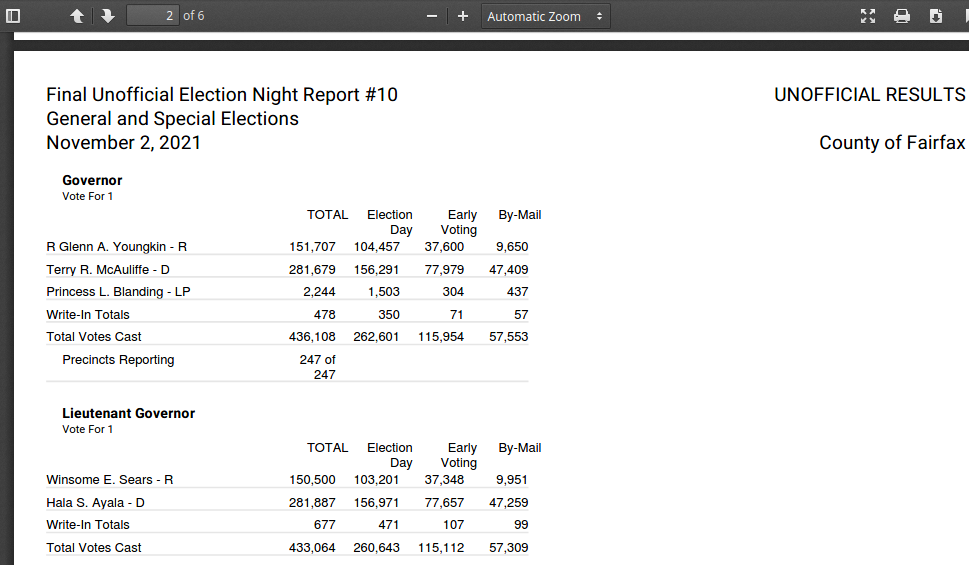Open the Automatic Zoom dropdown
This screenshot has width=969, height=565.
click(546, 16)
